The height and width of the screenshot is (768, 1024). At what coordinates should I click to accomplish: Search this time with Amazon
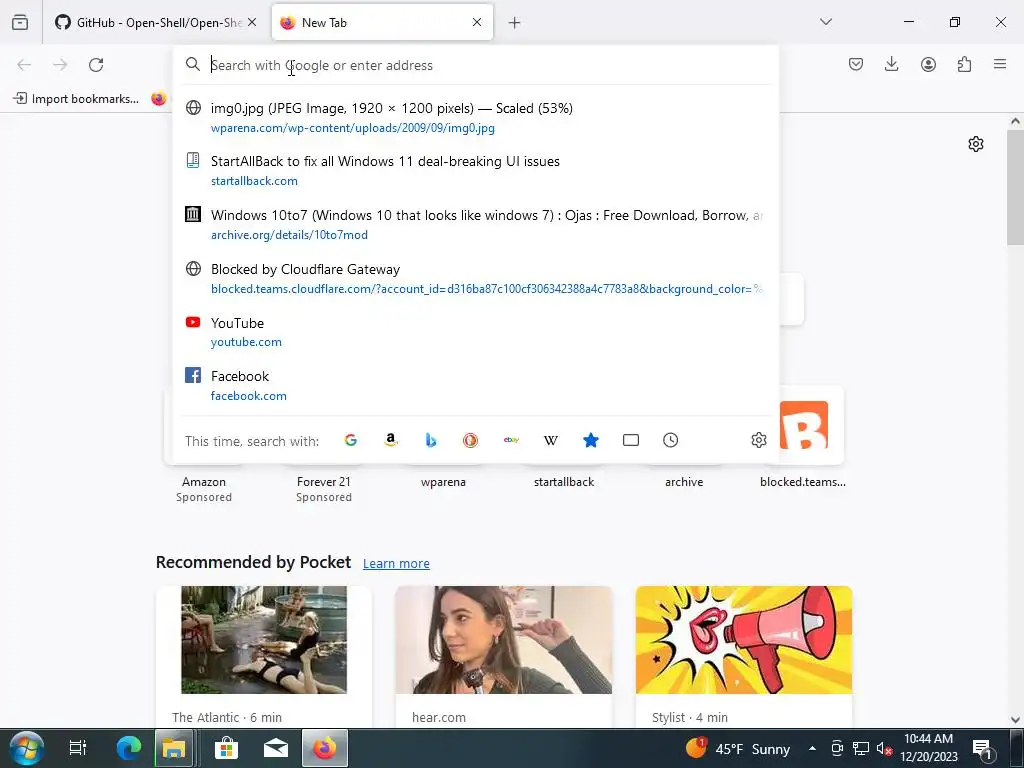tap(391, 440)
